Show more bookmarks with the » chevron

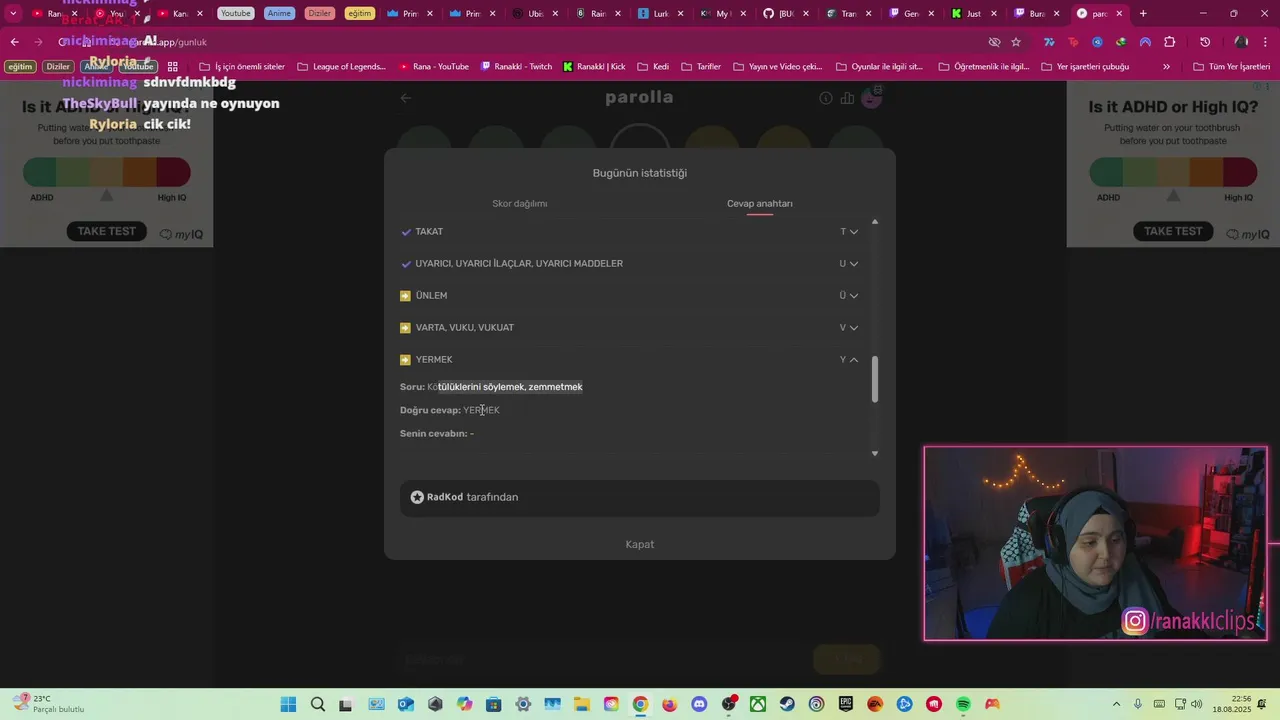1166,67
